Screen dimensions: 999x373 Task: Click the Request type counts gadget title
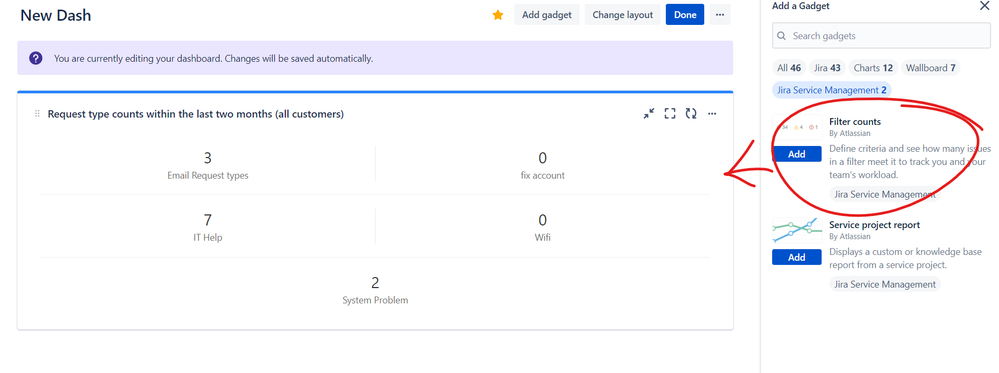(196, 114)
